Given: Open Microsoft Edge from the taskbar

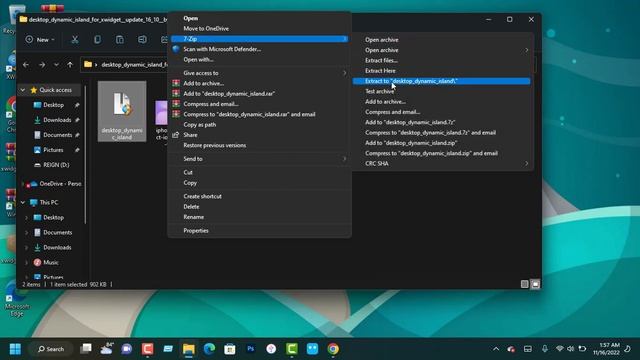Looking at the screenshot, I should pyautogui.click(x=209, y=349).
